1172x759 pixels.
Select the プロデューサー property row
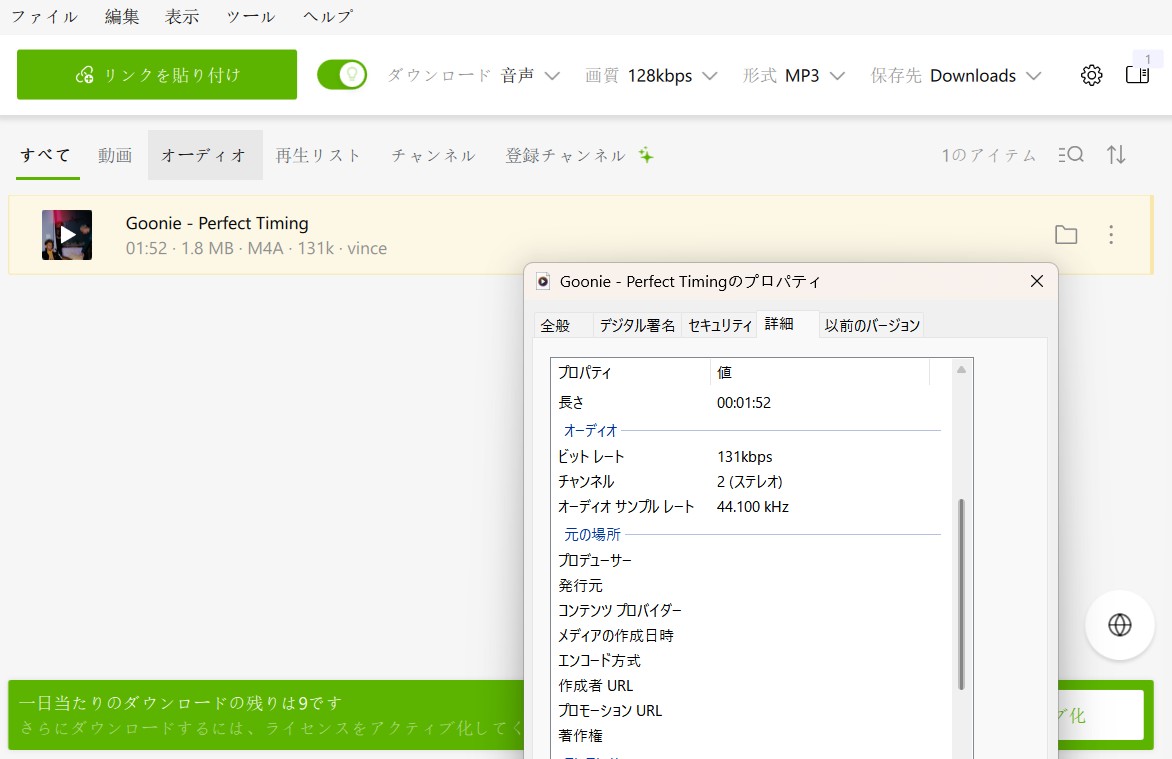[x=748, y=560]
